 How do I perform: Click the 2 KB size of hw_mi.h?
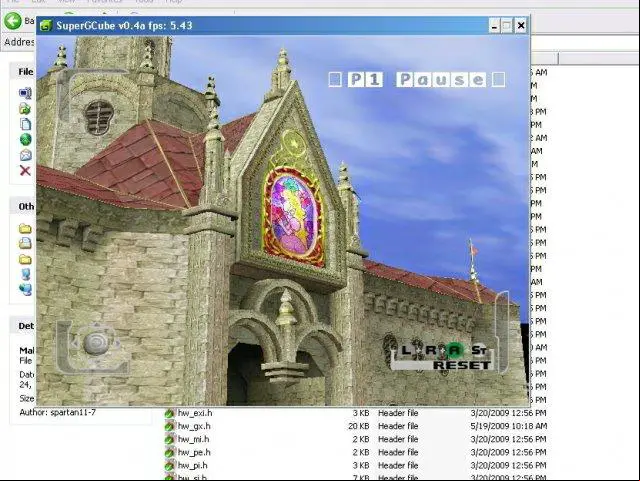[x=361, y=439]
